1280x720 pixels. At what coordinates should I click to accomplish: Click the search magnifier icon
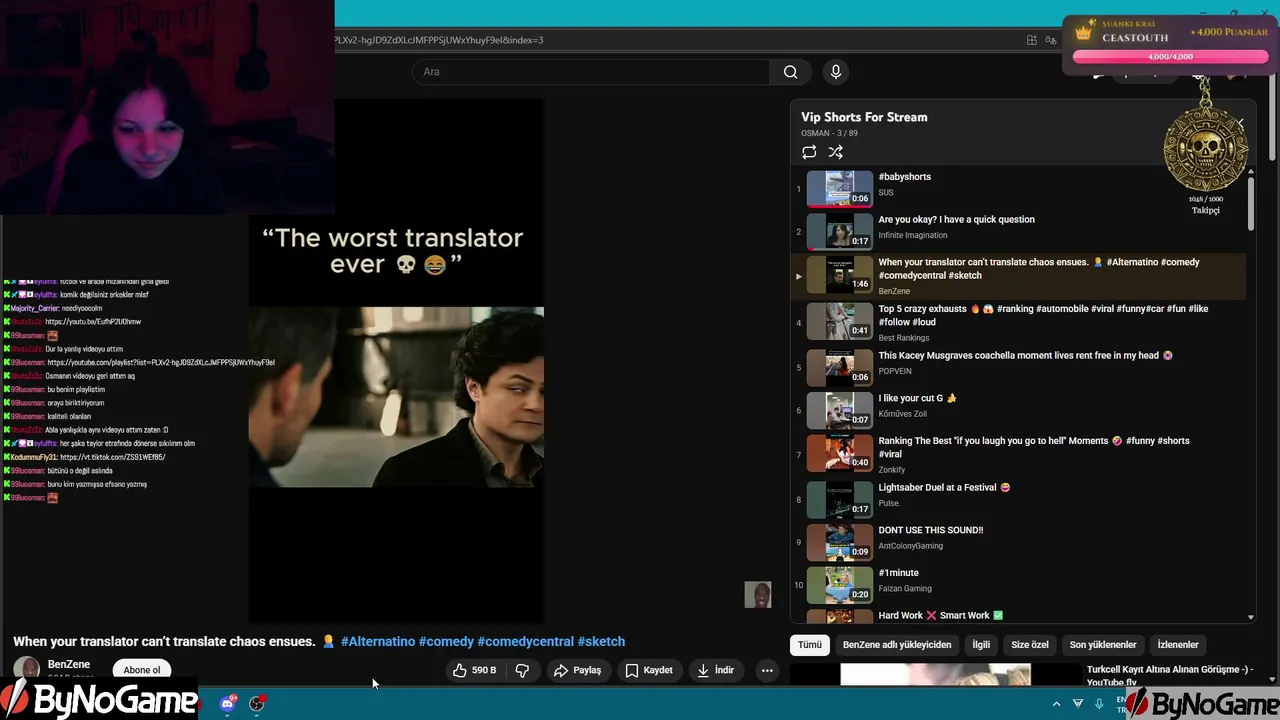(x=790, y=72)
